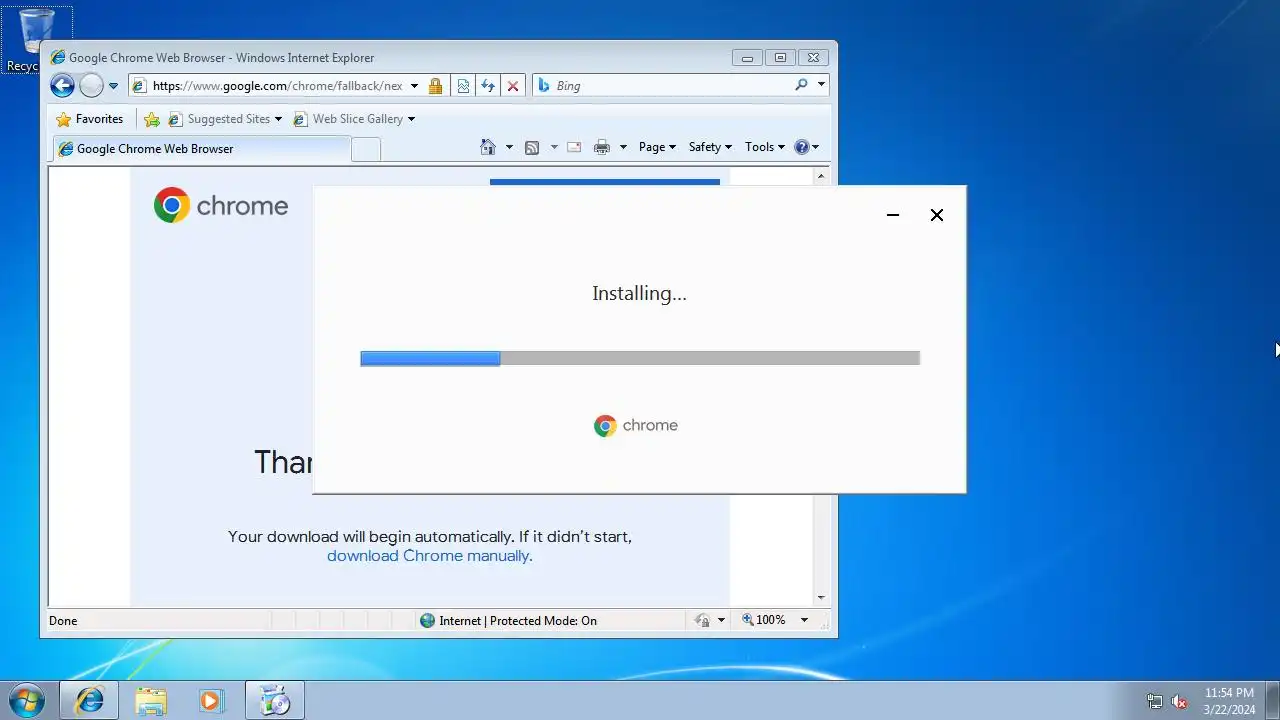Open the Windows Start button

pyautogui.click(x=27, y=700)
